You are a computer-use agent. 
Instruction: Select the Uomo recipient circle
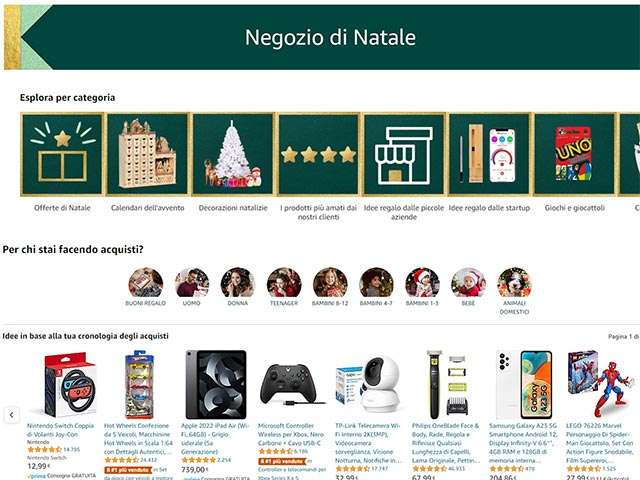pos(192,282)
